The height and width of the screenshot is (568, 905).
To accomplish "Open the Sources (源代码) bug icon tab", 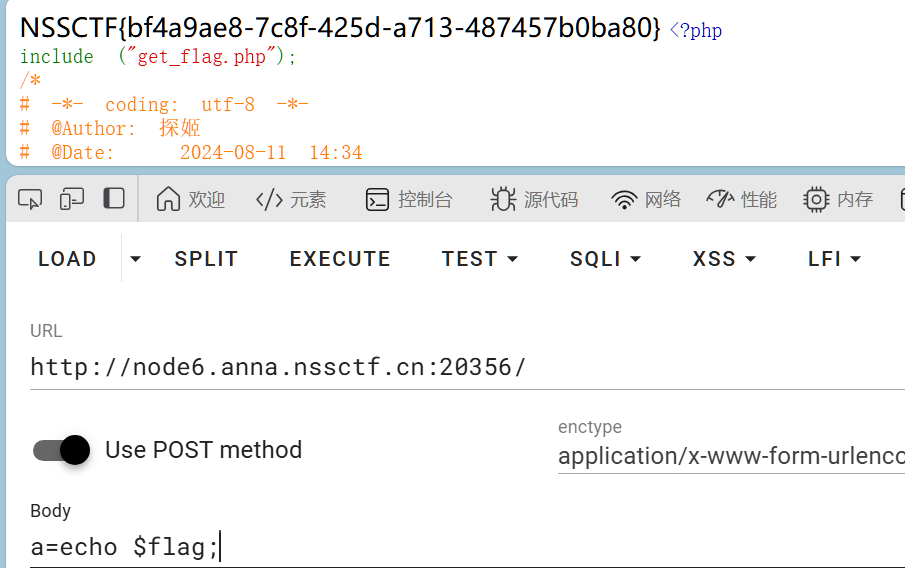I will 534,199.
